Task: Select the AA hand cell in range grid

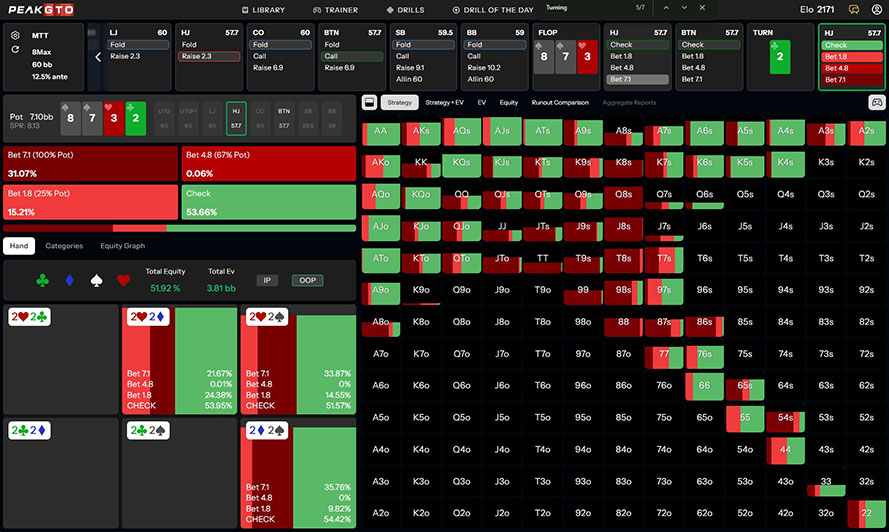Action: [380, 132]
